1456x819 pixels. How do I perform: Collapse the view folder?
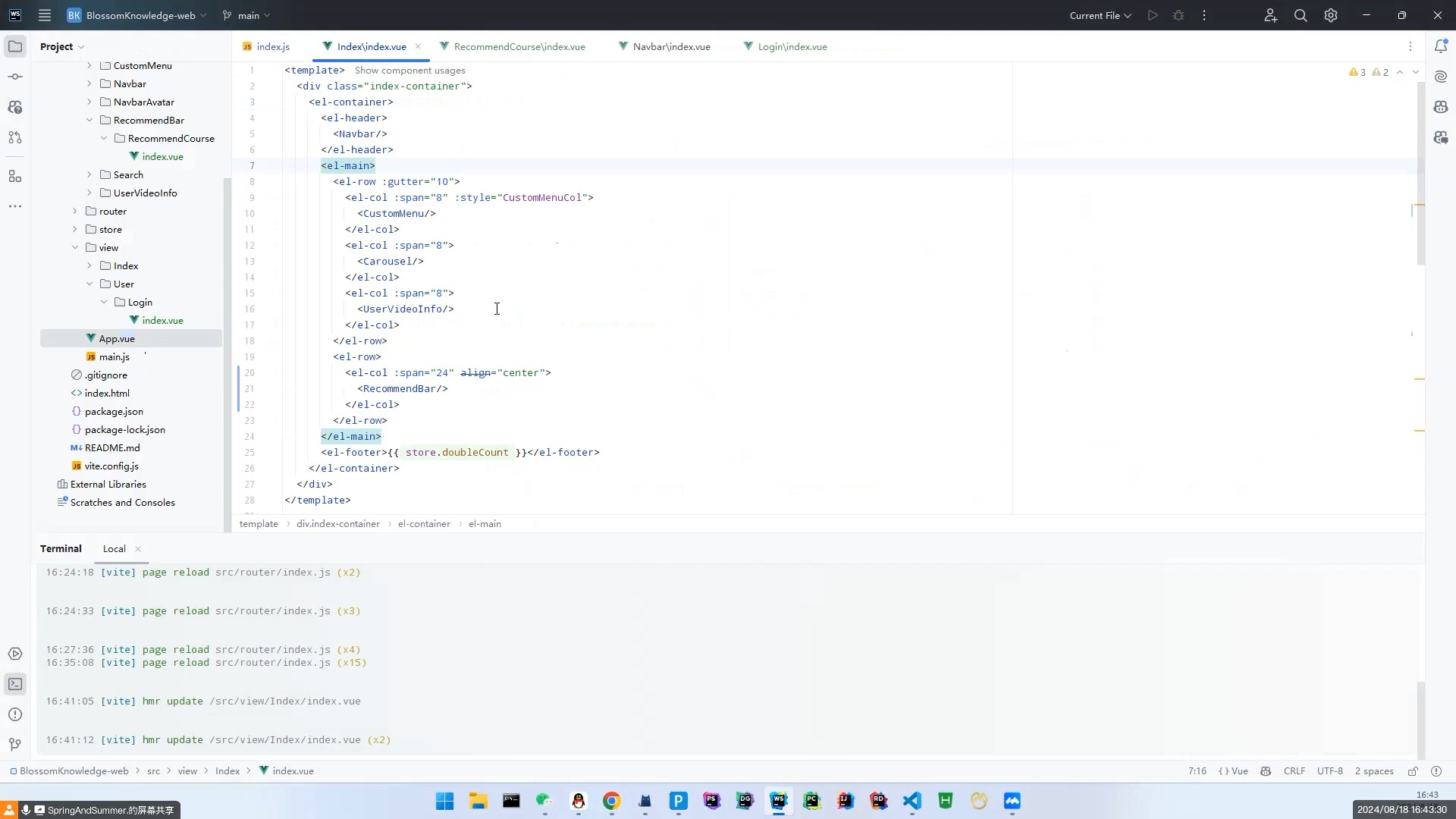click(x=75, y=248)
